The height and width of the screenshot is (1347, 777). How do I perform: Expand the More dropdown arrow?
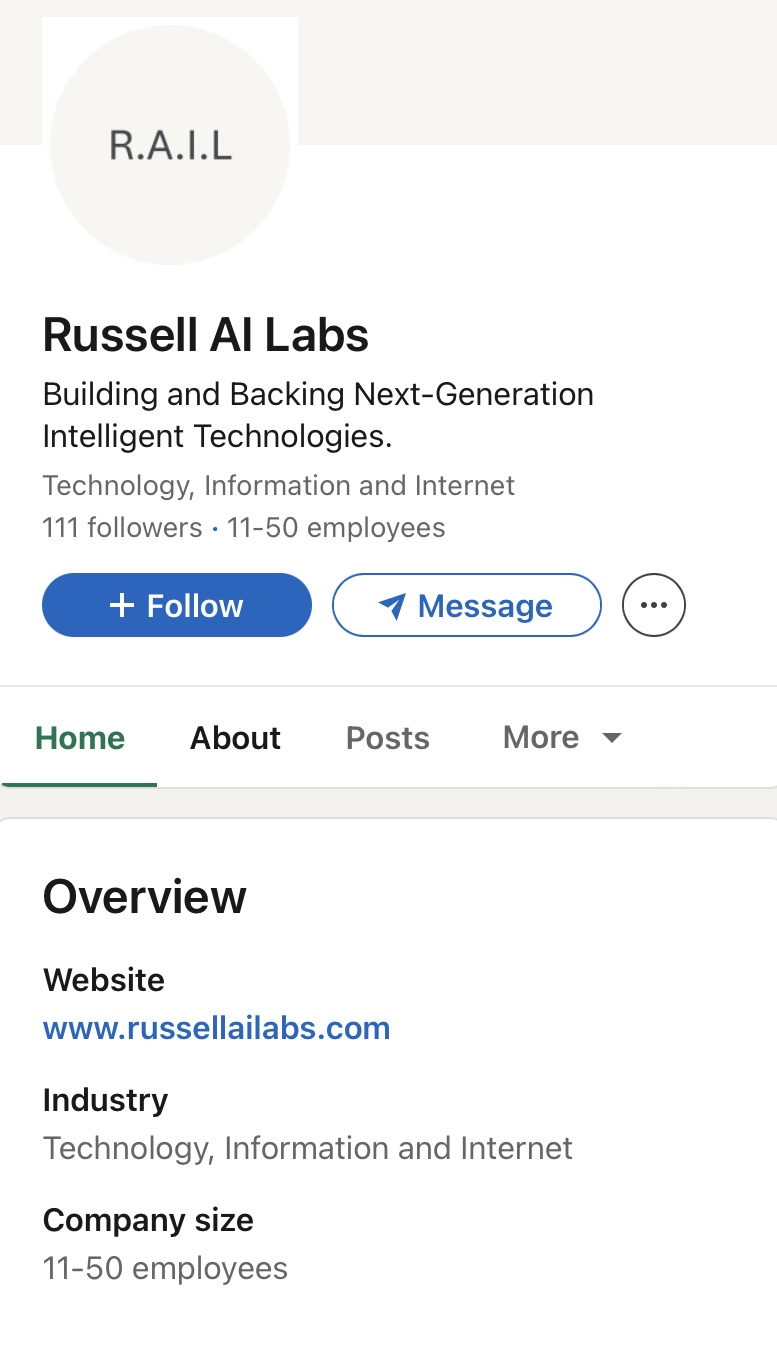[612, 738]
